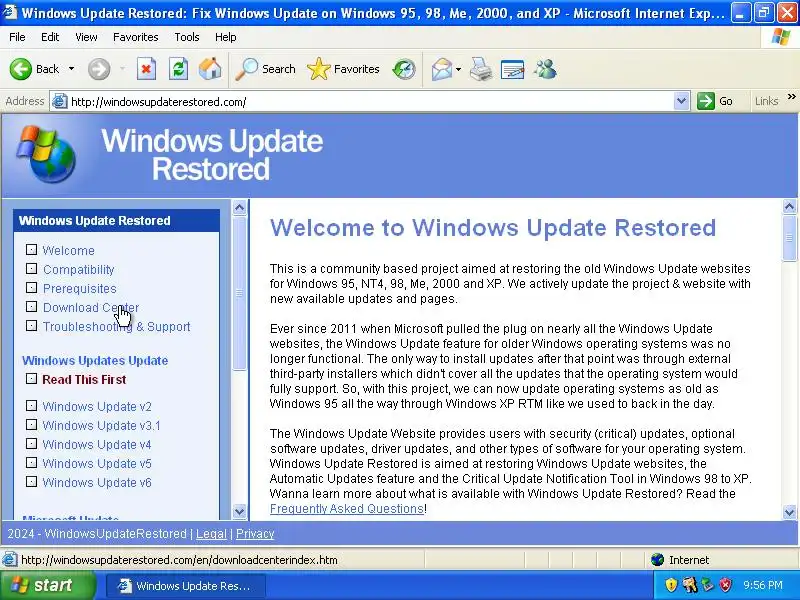This screenshot has width=800, height=600.
Task: Click the IE icon in the title bar
Action: (10, 11)
